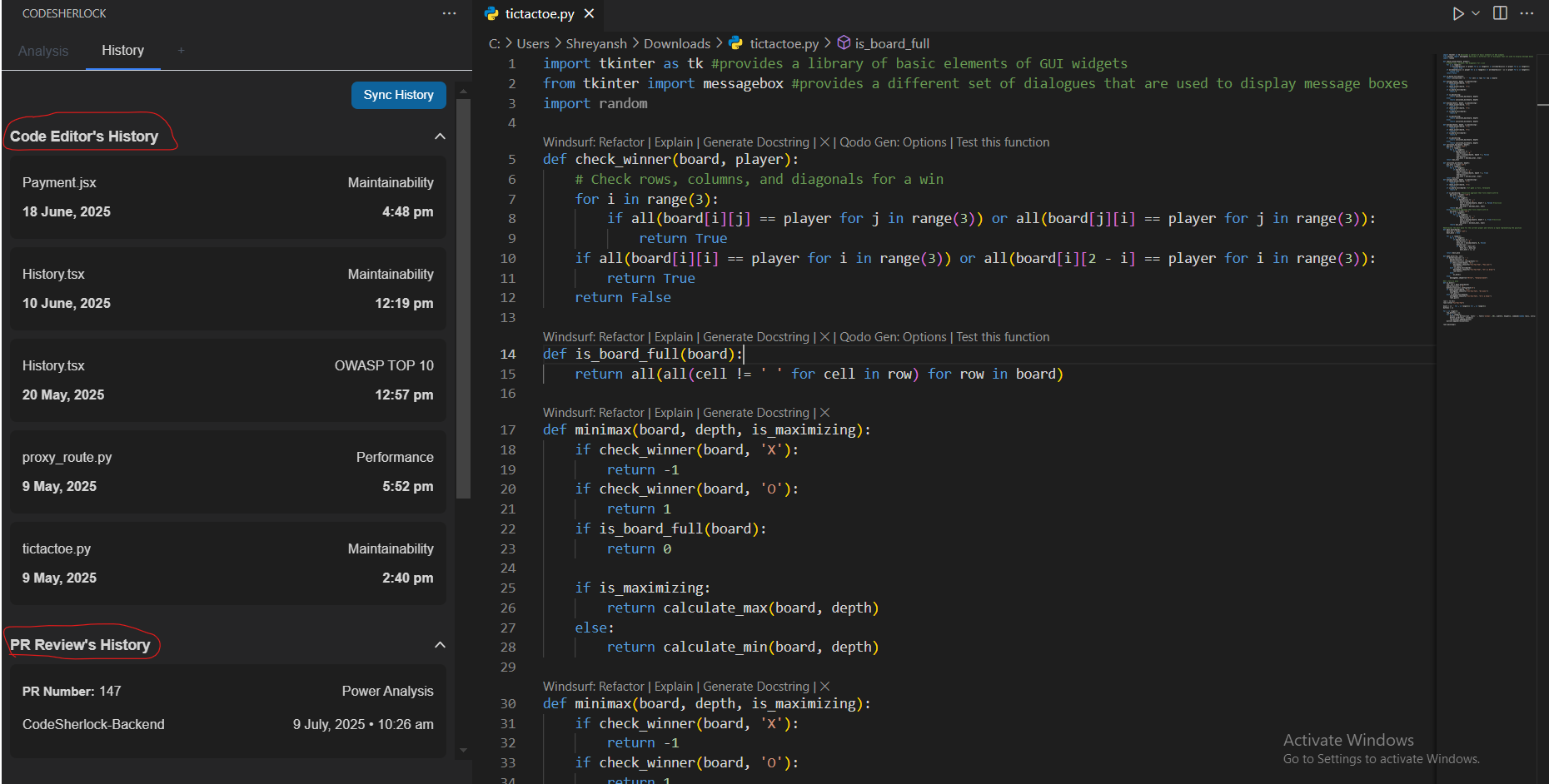1549x784 pixels.
Task: Collapse the PR Review's History section
Action: click(x=440, y=644)
